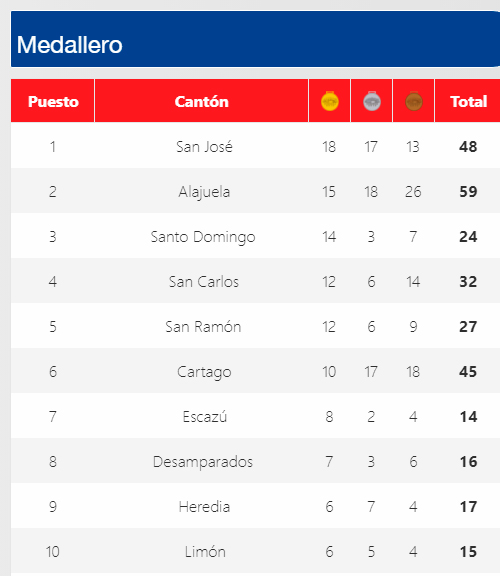Click the Cartago canton name
Image resolution: width=500 pixels, height=576 pixels.
pos(204,372)
